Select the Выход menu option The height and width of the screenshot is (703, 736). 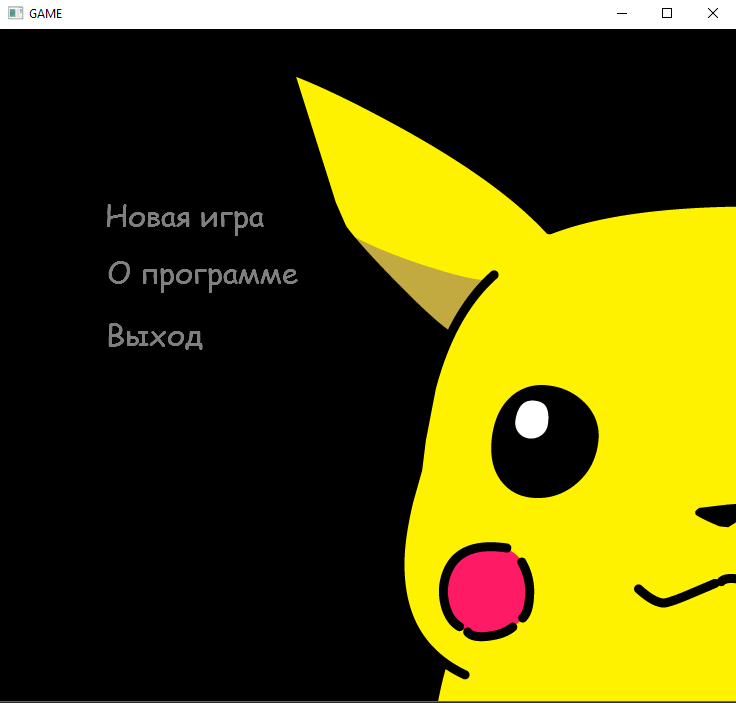click(155, 335)
